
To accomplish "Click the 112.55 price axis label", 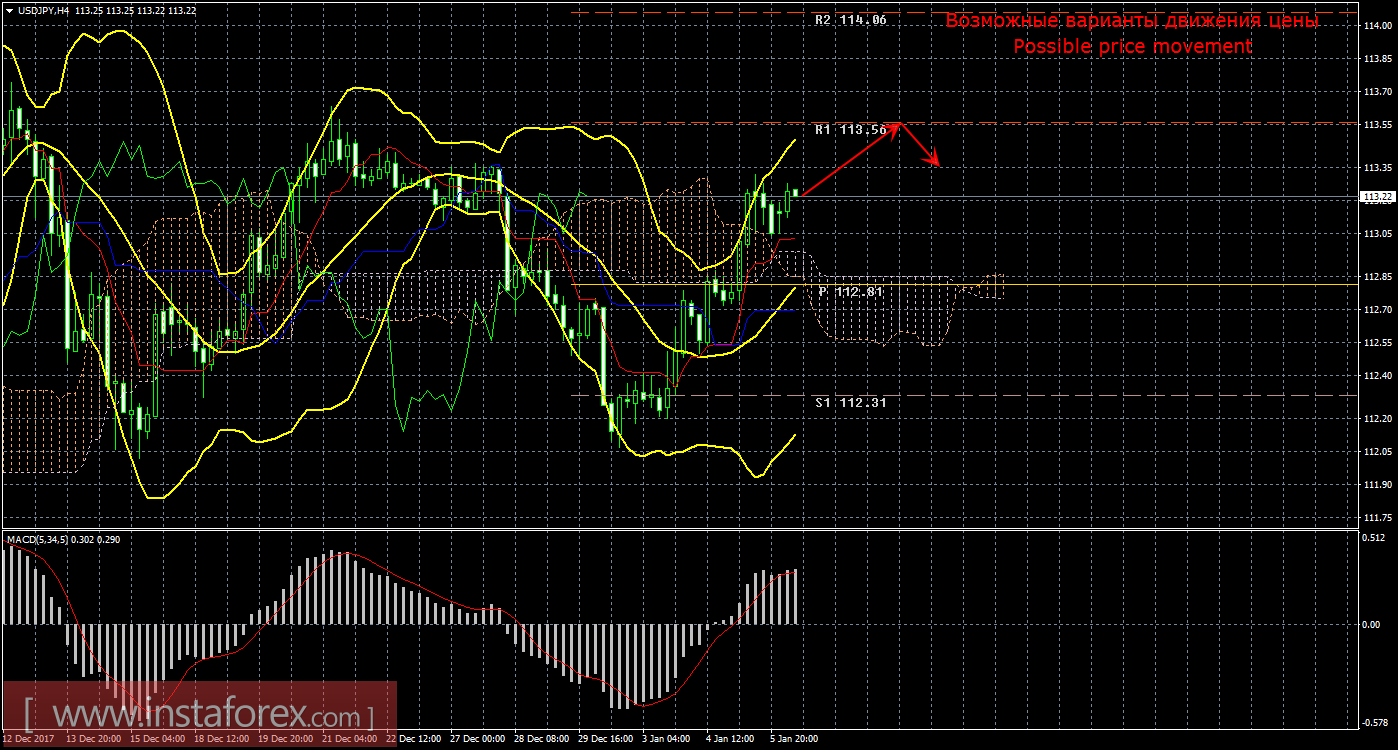I will click(1378, 342).
